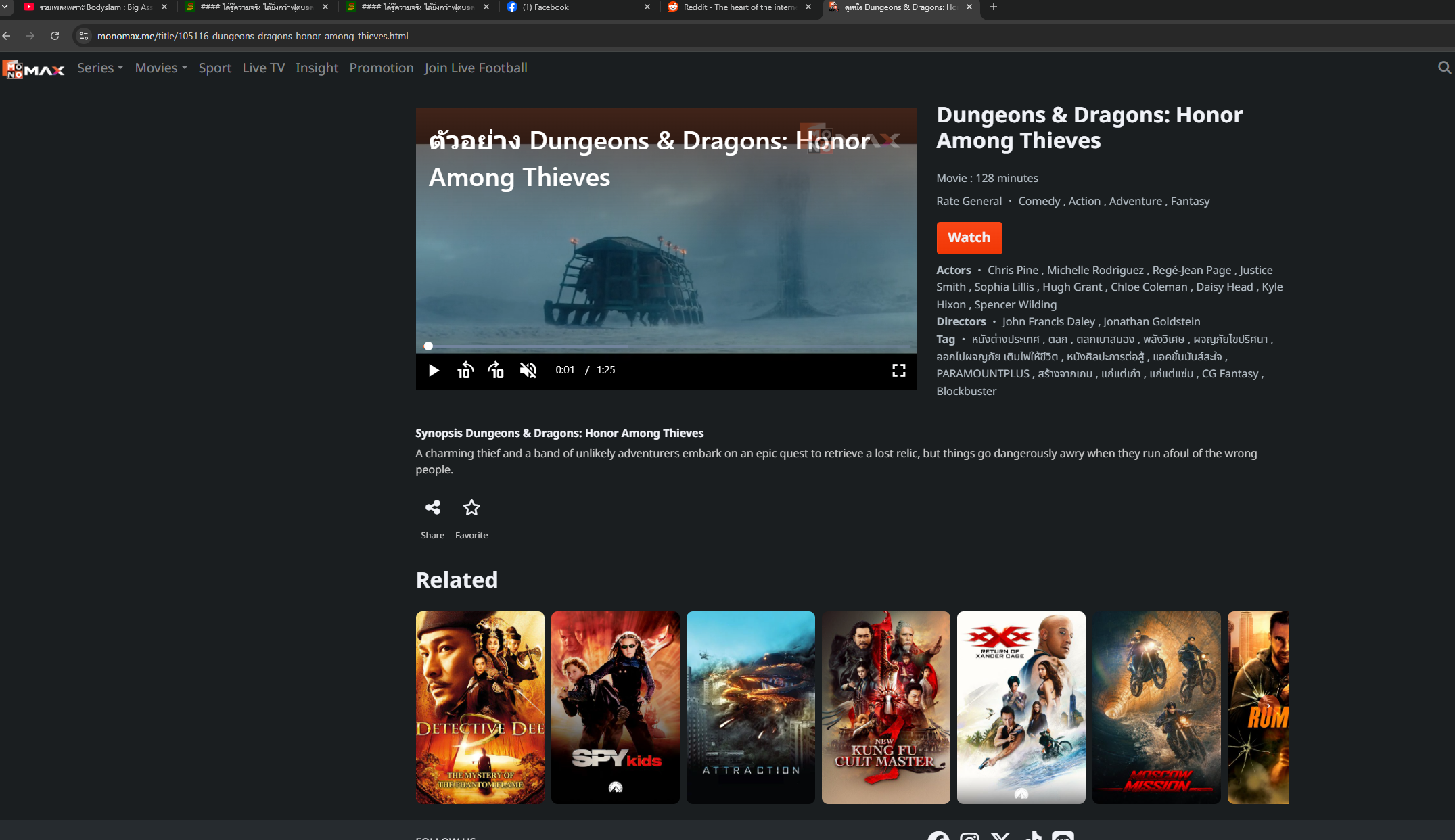The width and height of the screenshot is (1455, 840).
Task: Click the trailer progress bar
Action: pyautogui.click(x=666, y=346)
